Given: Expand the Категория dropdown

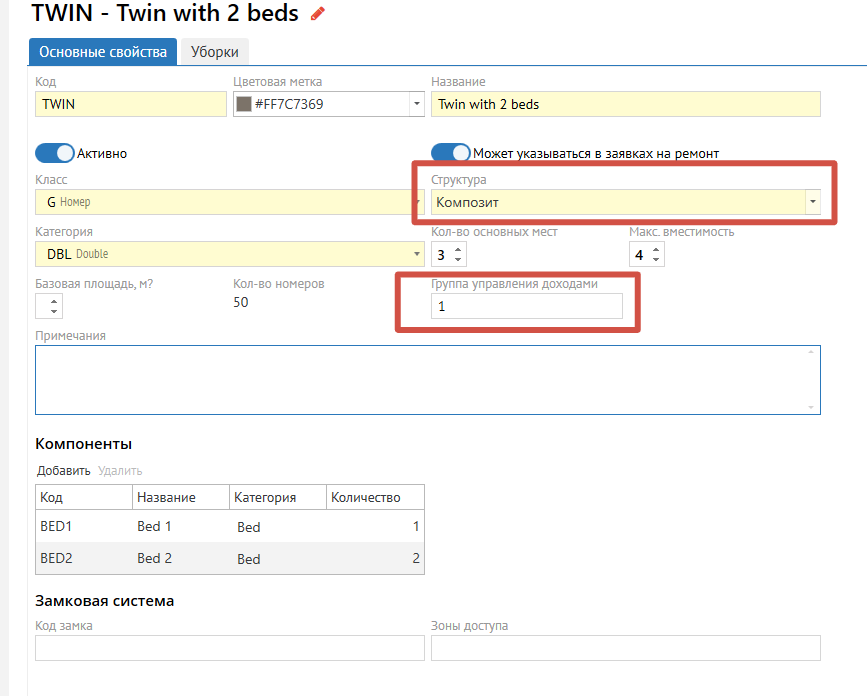Looking at the screenshot, I should pos(417,254).
